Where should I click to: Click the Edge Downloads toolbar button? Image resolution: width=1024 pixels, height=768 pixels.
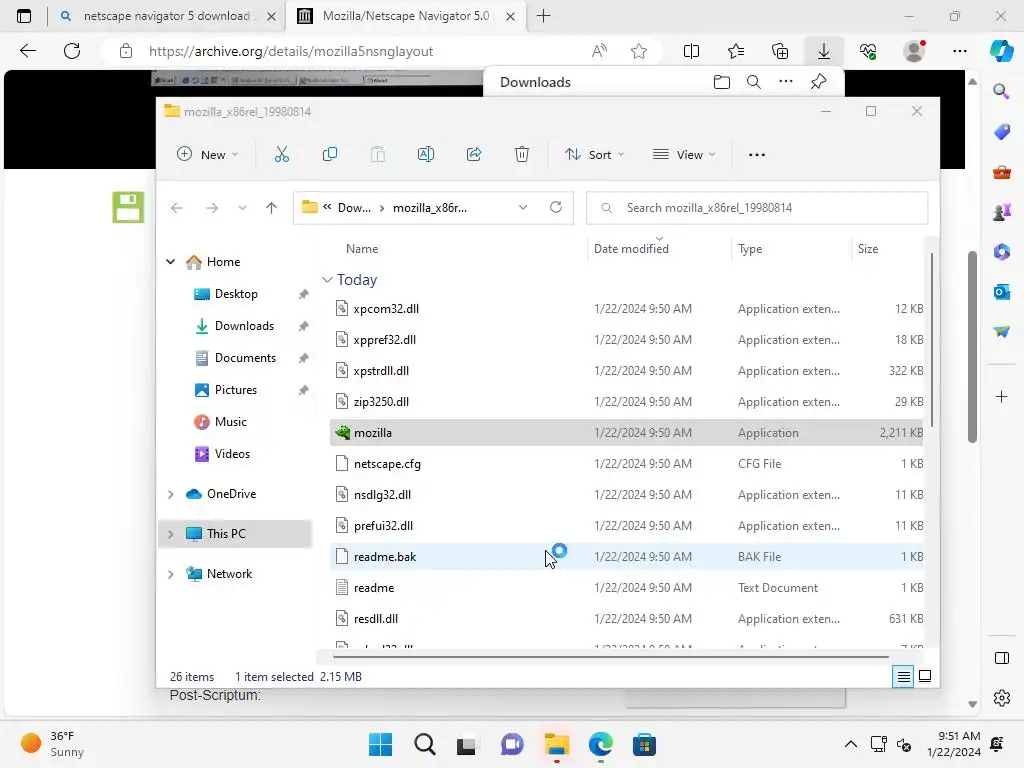click(824, 51)
